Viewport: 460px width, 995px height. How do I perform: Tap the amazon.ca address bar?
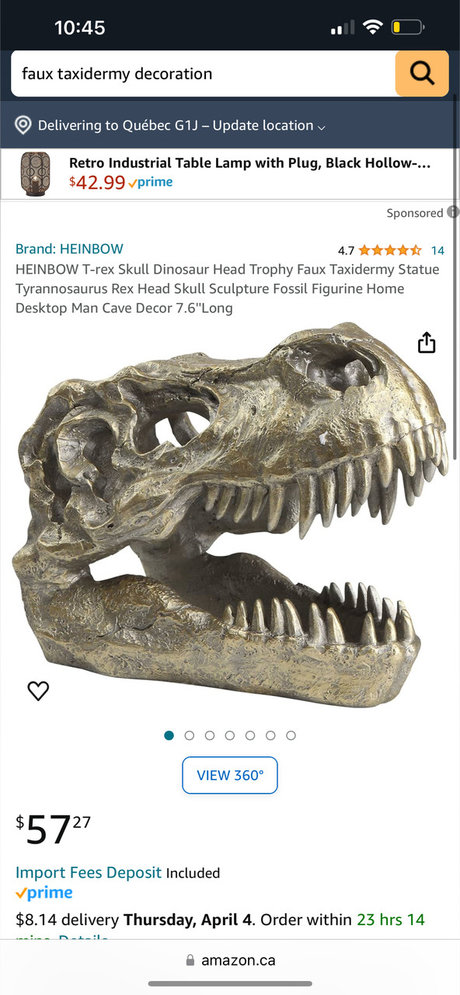[230, 960]
